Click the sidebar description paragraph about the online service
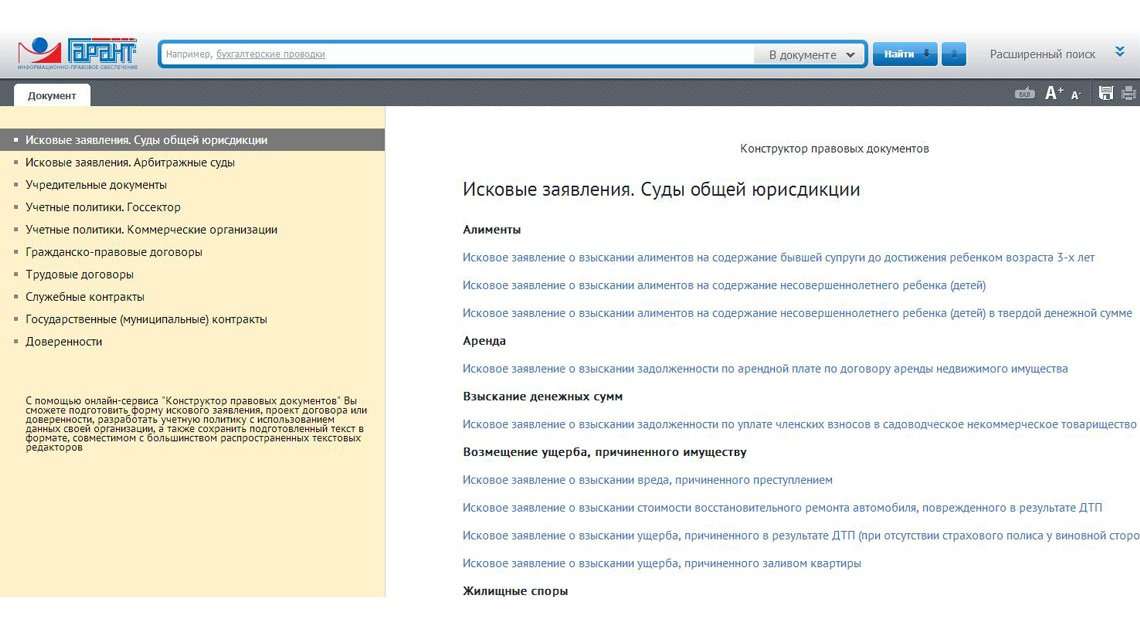 [x=196, y=424]
